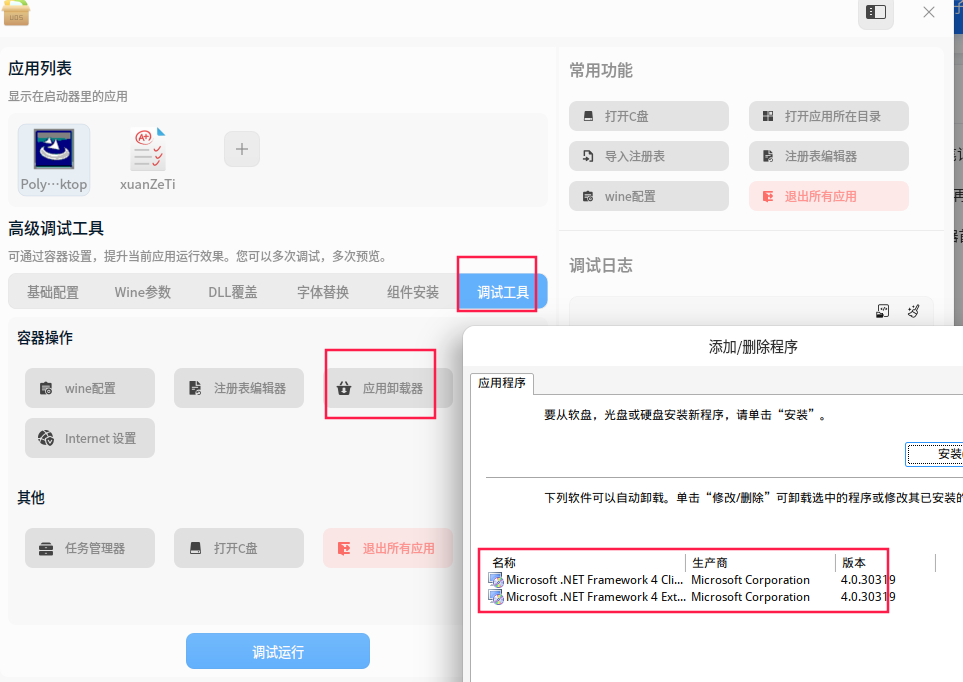Start 调试运行 blue button
963x682 pixels.
[x=278, y=651]
